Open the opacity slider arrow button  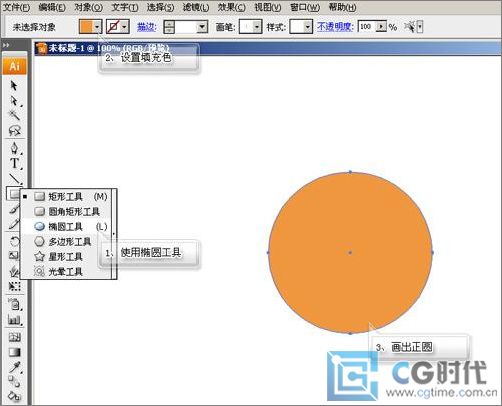coord(381,27)
